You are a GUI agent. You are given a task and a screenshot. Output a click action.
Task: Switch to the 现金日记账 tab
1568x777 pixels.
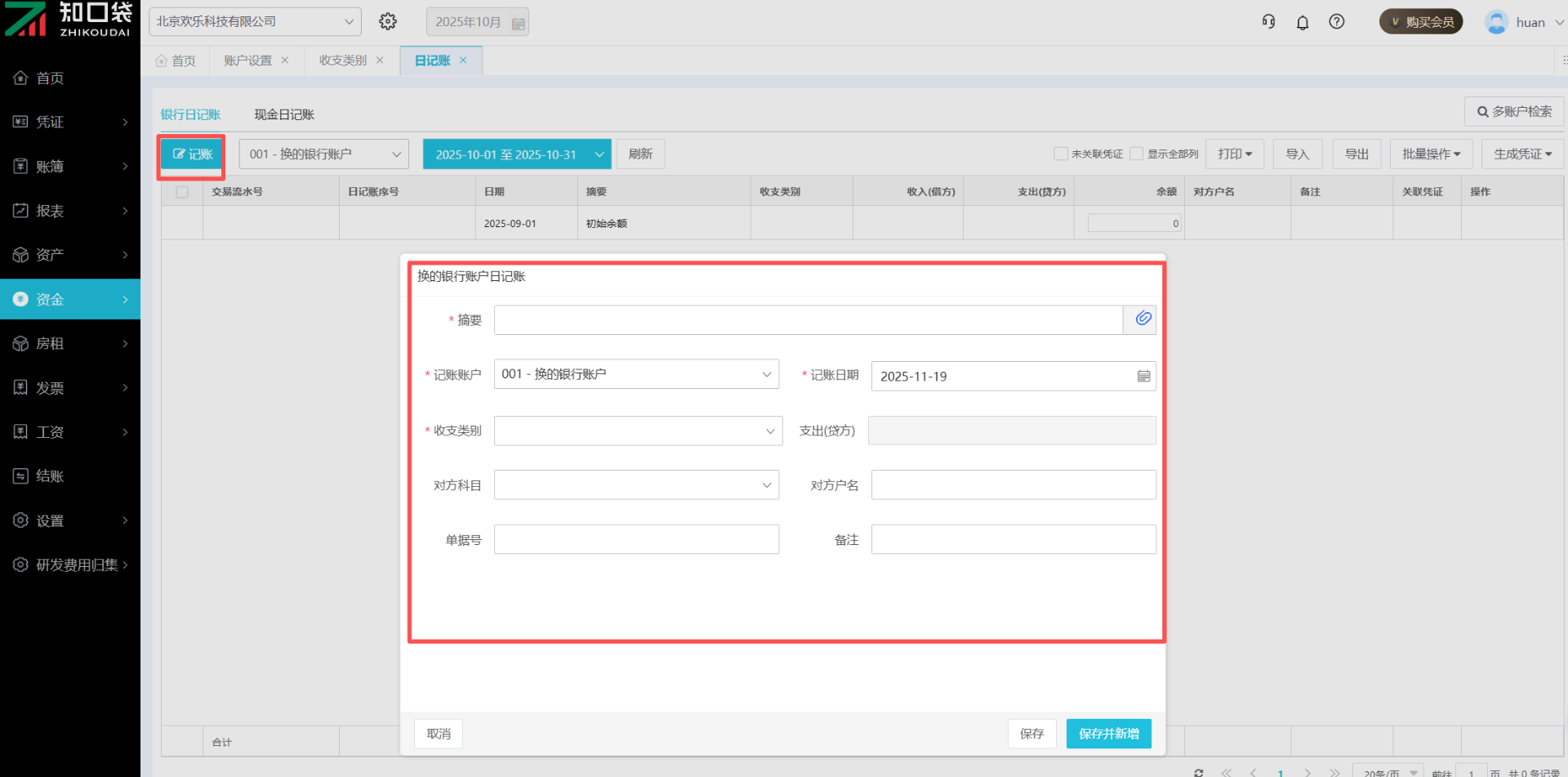[284, 114]
